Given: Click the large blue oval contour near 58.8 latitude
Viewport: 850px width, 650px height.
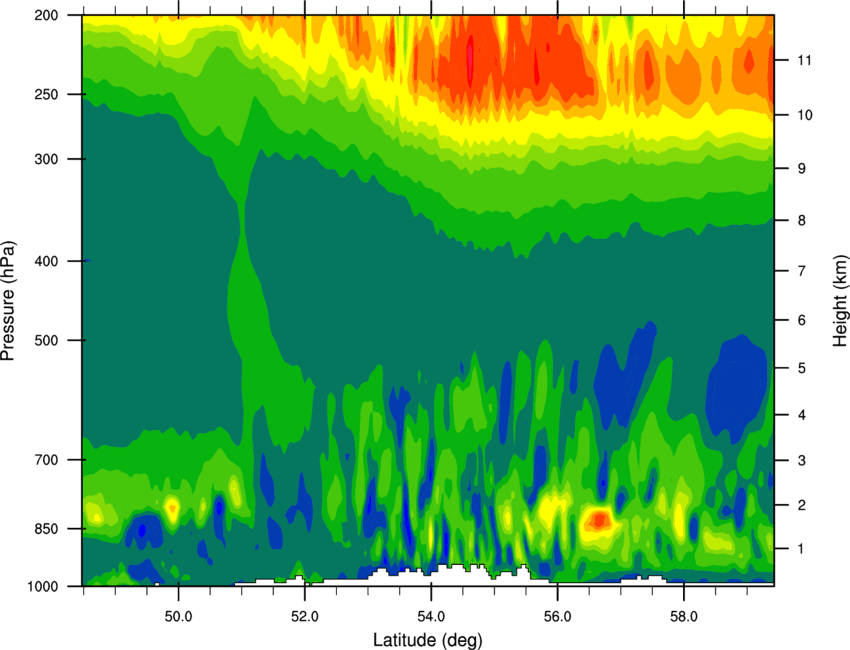Looking at the screenshot, I should click(737, 387).
